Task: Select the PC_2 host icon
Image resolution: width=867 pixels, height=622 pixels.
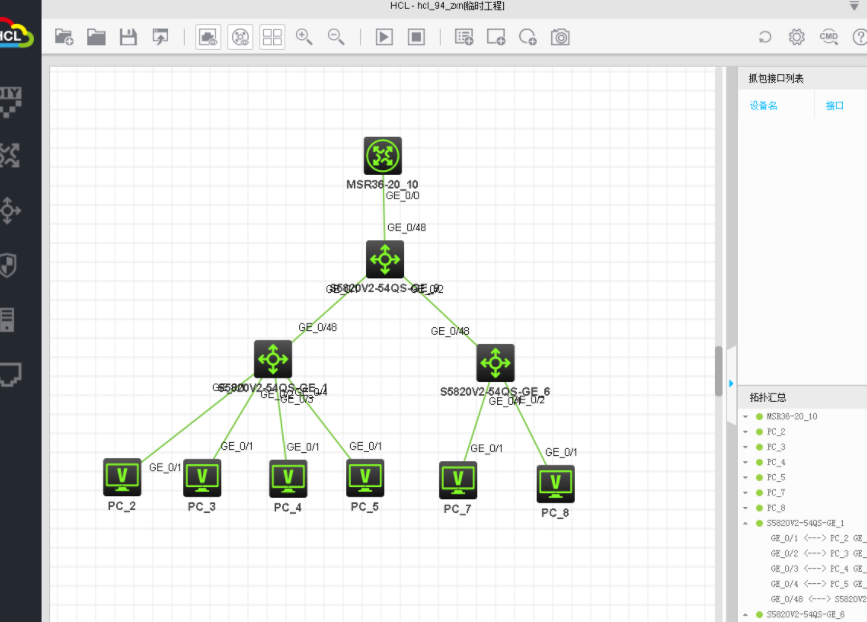Action: click(x=122, y=477)
